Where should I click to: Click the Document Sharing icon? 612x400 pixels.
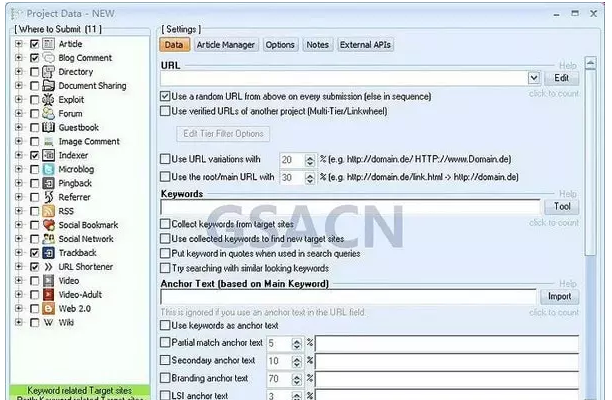click(48, 85)
